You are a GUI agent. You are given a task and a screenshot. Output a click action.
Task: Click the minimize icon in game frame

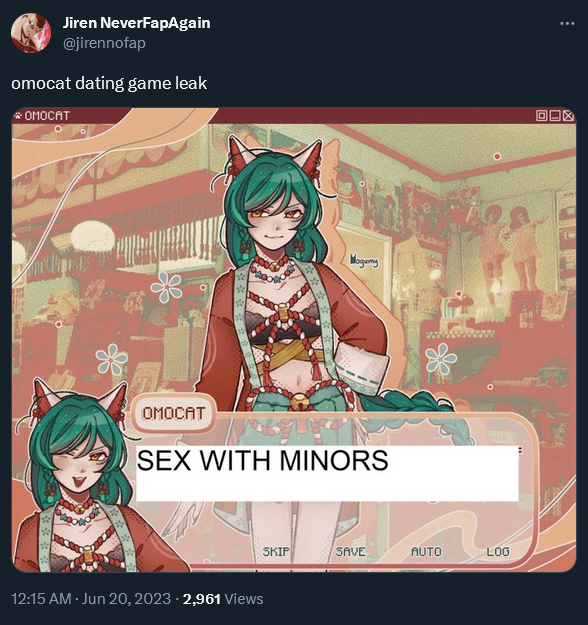click(x=555, y=116)
